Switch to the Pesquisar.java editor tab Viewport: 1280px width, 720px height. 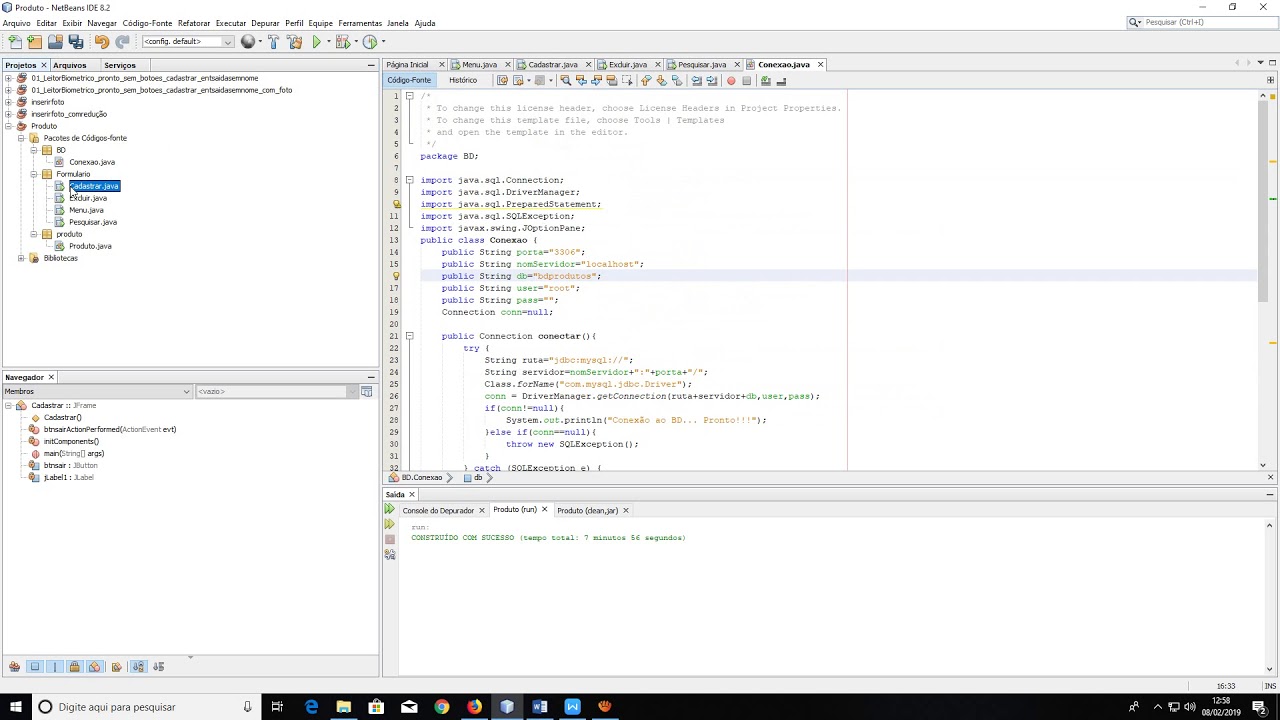click(x=701, y=64)
